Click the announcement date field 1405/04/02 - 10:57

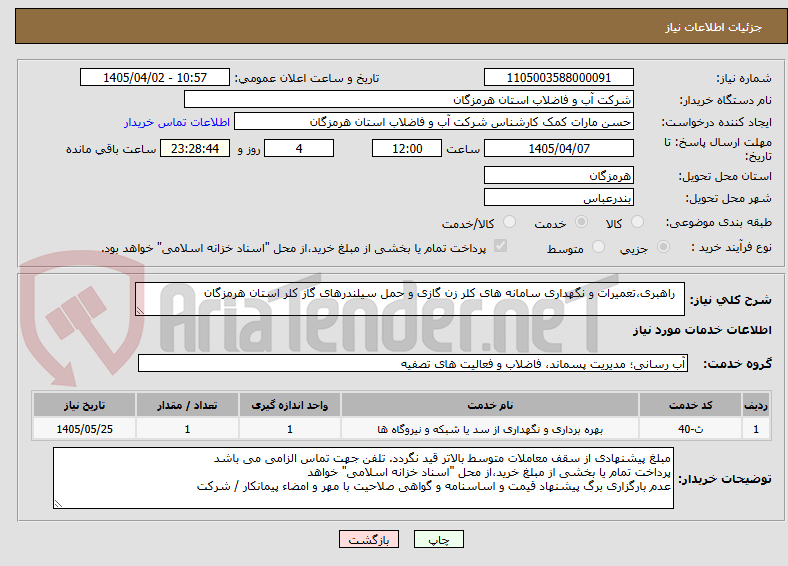coord(155,77)
